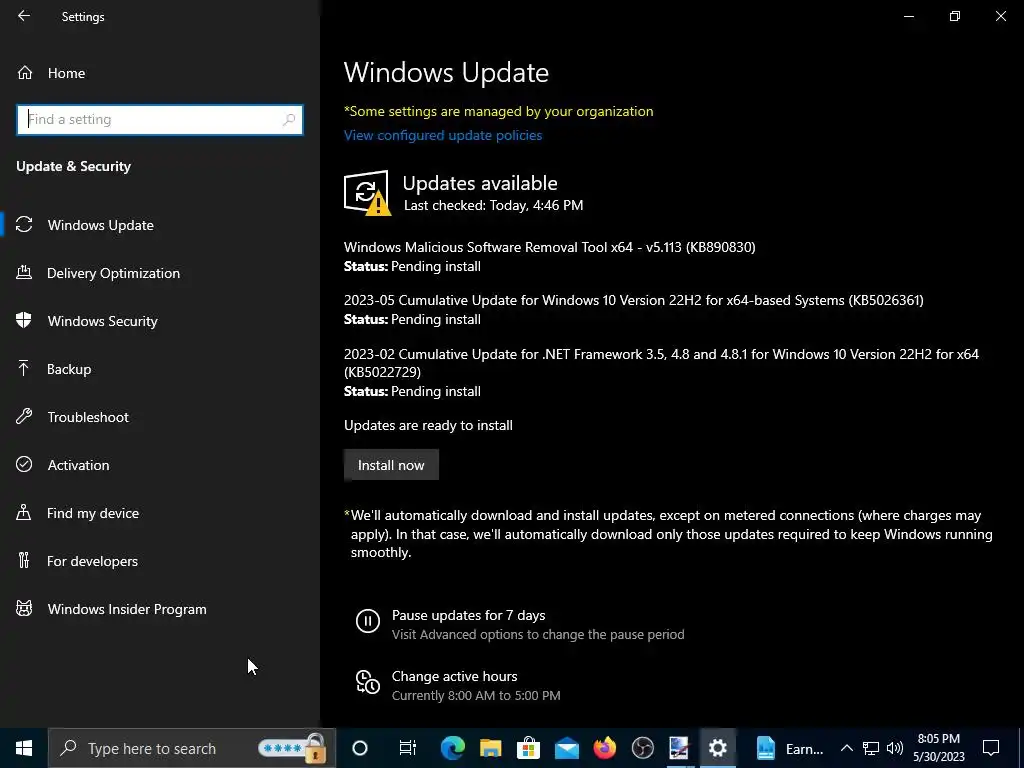Click the Windows Update sync arrows icon
This screenshot has height=768, width=1024.
[x=24, y=225]
